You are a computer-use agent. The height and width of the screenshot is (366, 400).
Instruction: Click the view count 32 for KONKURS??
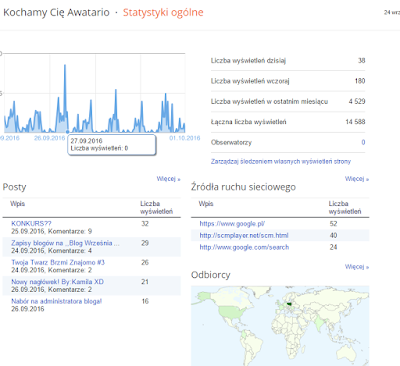[145, 224]
